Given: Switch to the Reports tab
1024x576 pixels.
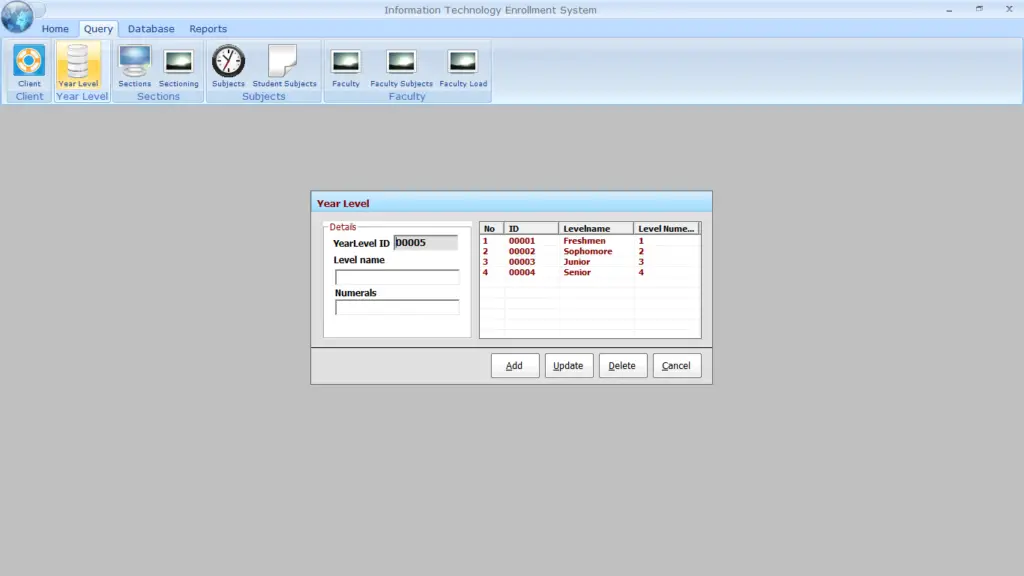Looking at the screenshot, I should pyautogui.click(x=208, y=28).
